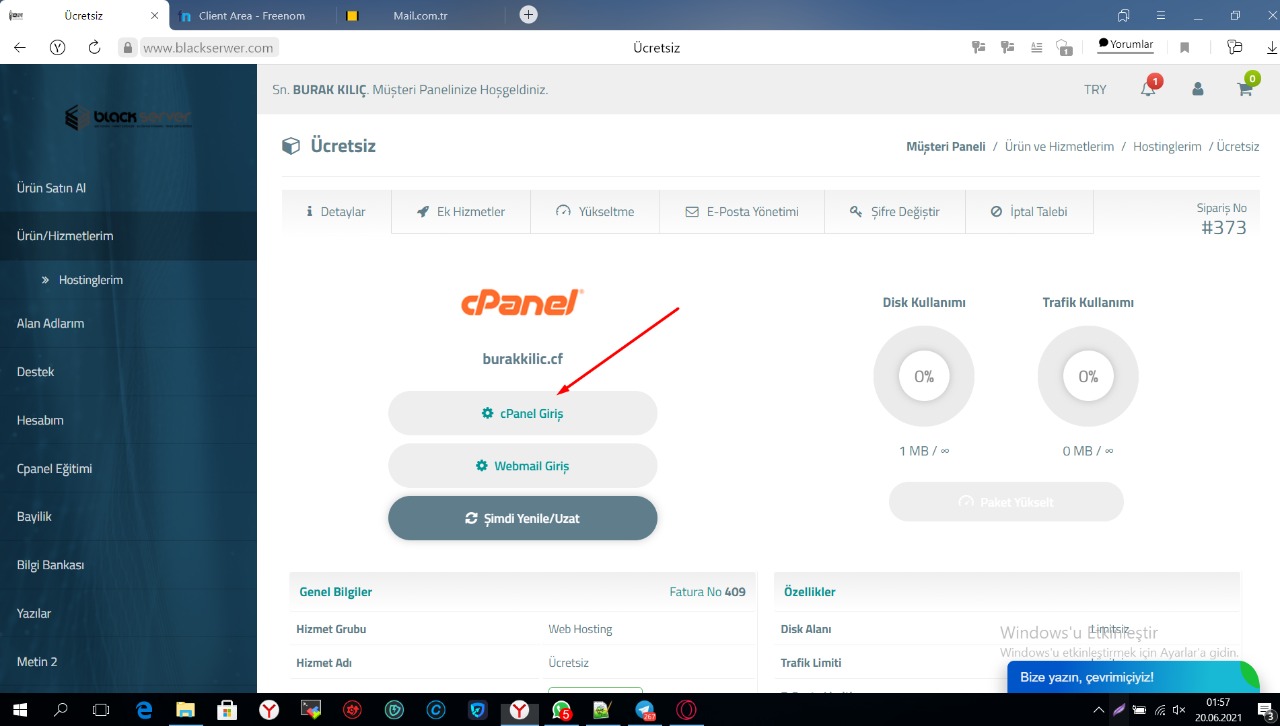1280x726 pixels.
Task: Open the browser hamburger menu
Action: 1160,15
